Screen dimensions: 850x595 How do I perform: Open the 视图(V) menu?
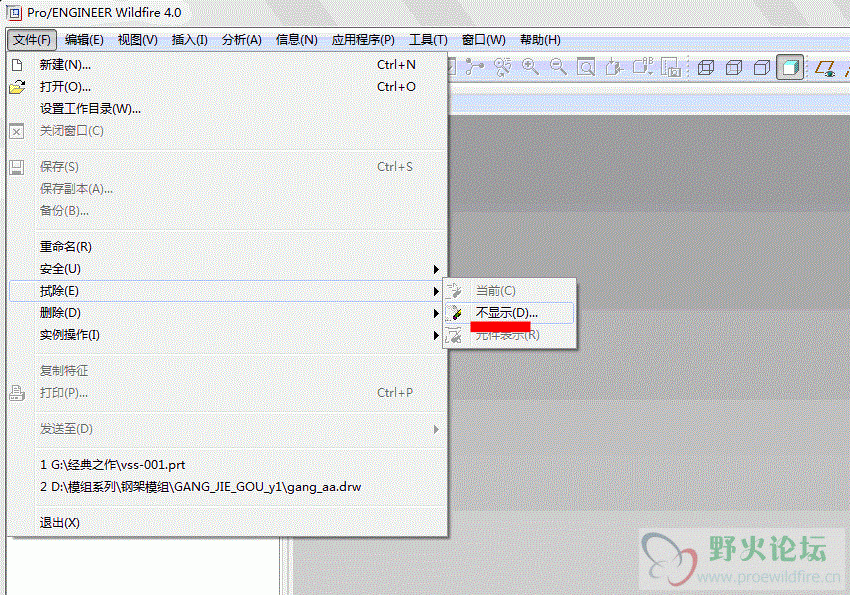(x=138, y=40)
